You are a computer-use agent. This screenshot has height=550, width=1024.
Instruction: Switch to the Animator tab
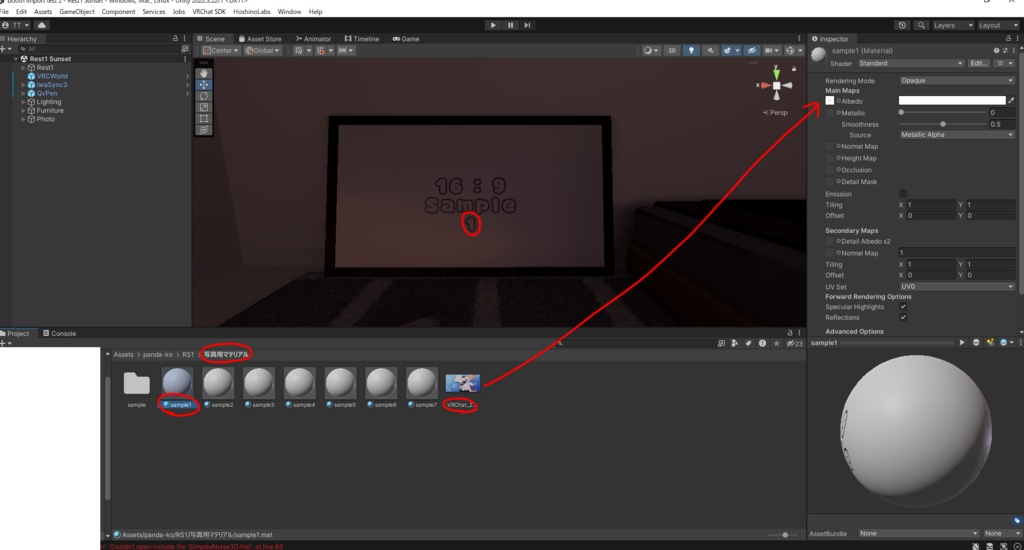[x=313, y=39]
